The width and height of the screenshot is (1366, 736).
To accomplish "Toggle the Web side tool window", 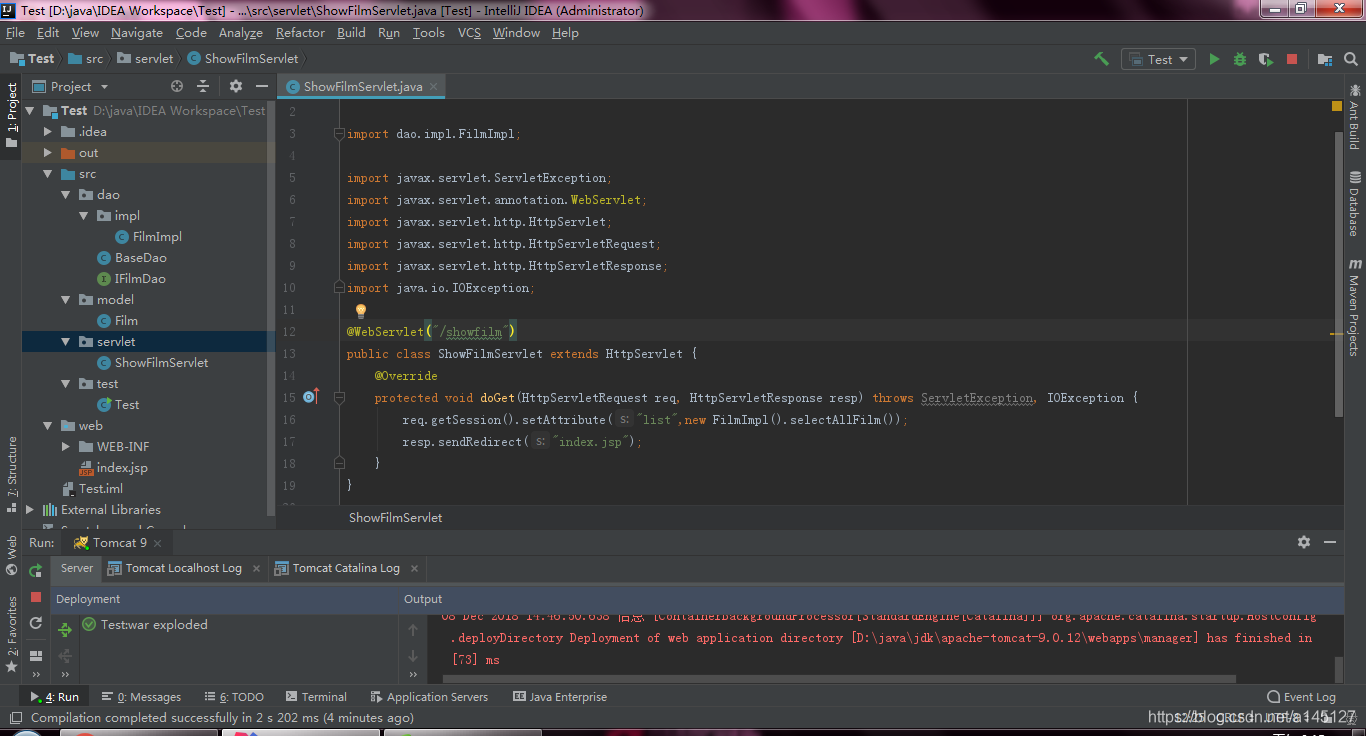I will tap(12, 555).
